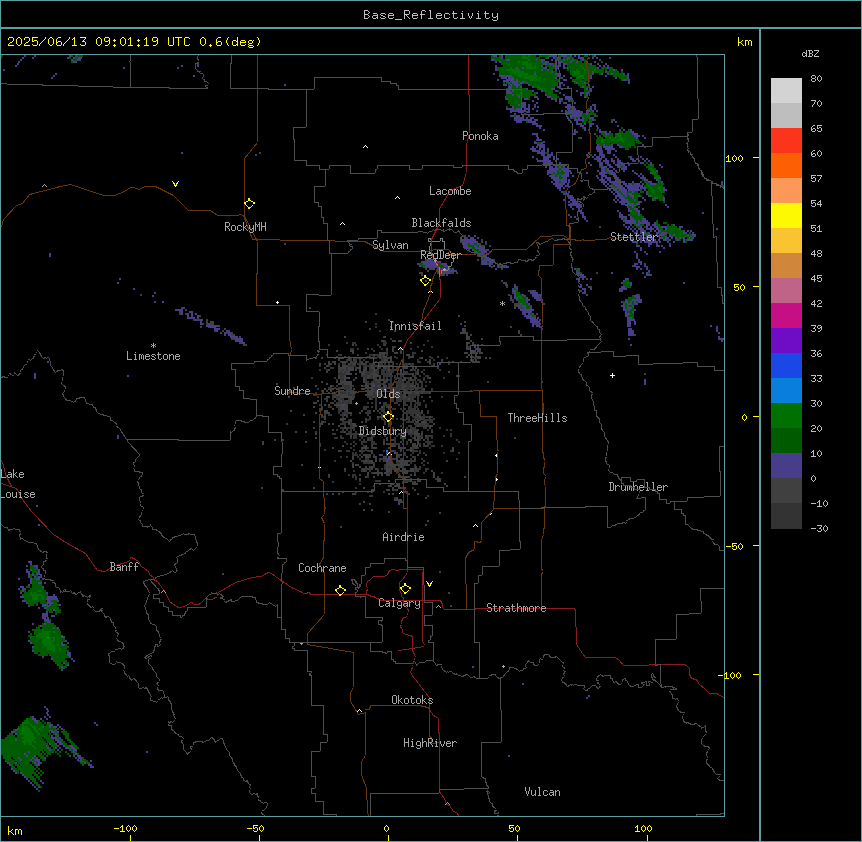Click the yellow v marker northwest of RockyMH
The image size is (862, 842).
click(x=175, y=184)
